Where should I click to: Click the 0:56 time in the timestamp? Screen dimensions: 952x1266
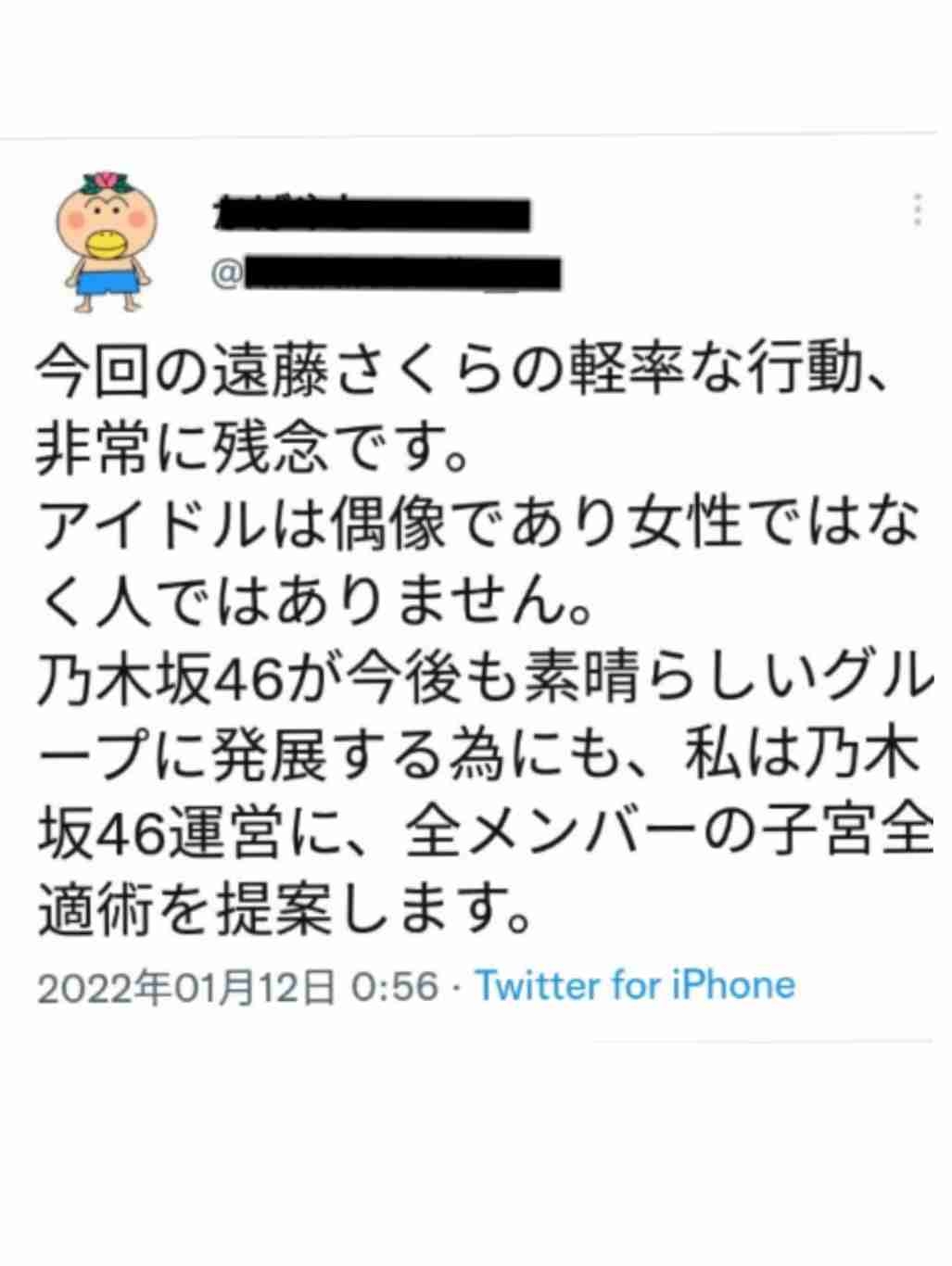[397, 986]
